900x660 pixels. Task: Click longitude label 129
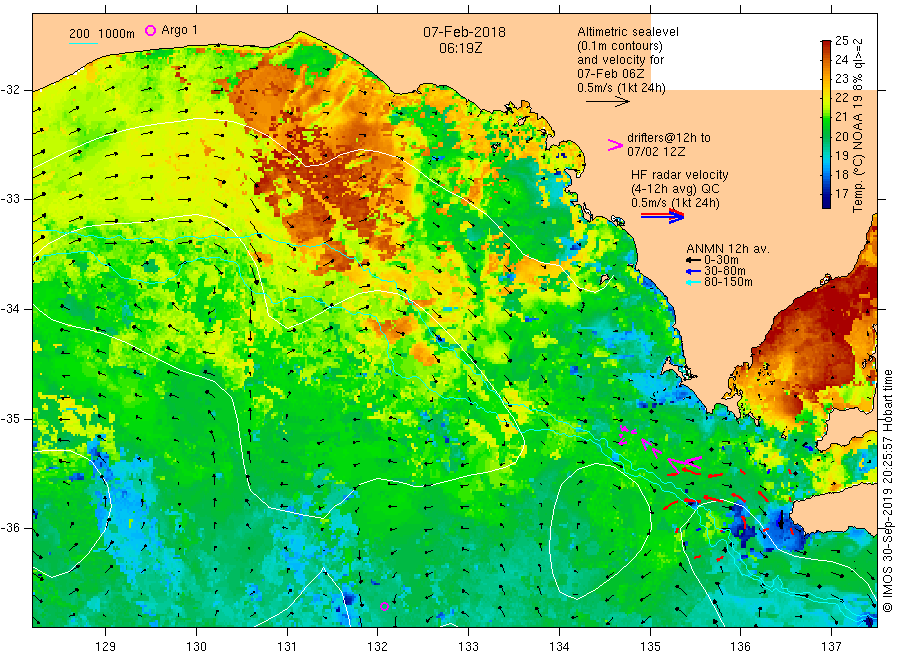coord(106,646)
